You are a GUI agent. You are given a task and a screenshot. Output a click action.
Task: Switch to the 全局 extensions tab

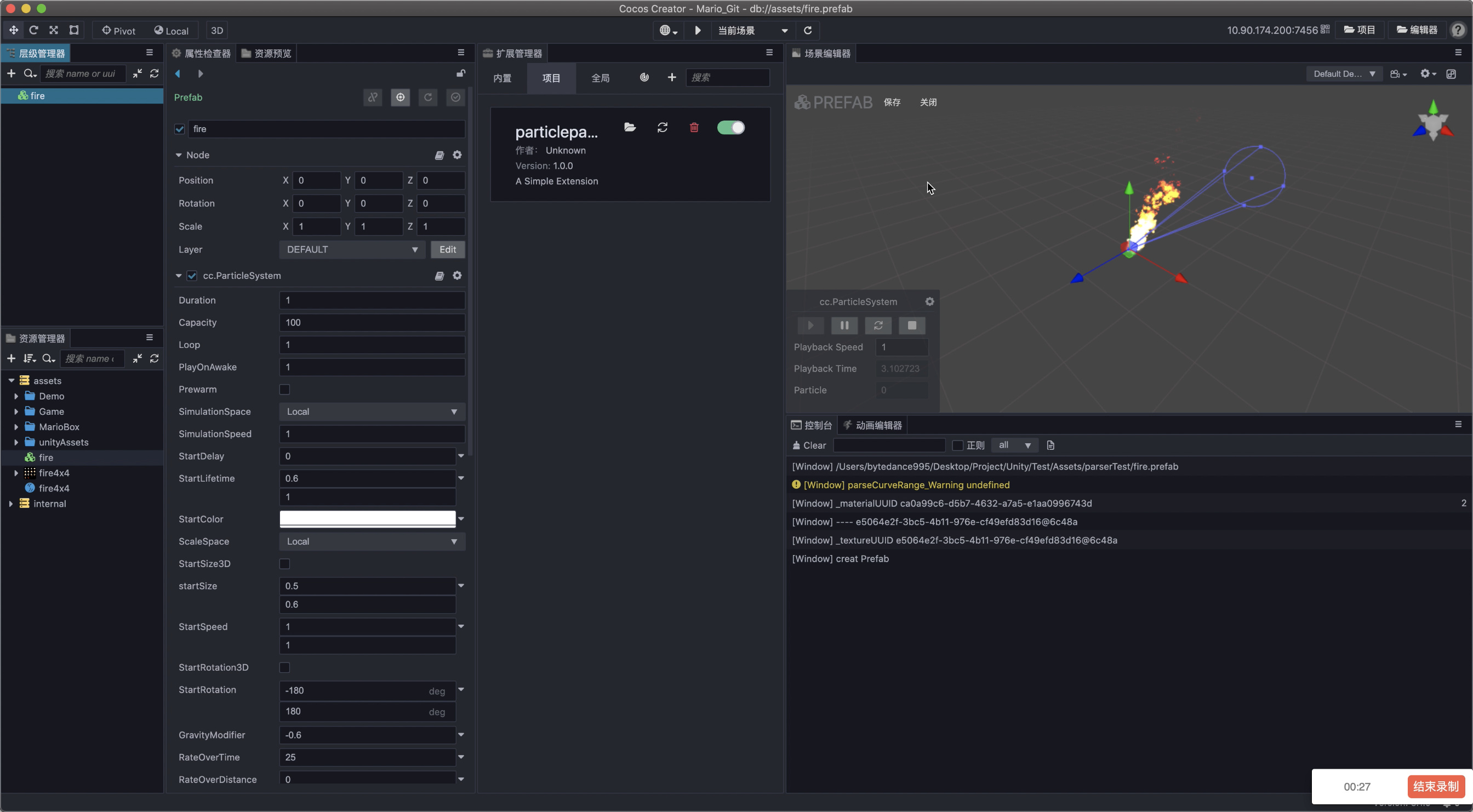(x=600, y=78)
